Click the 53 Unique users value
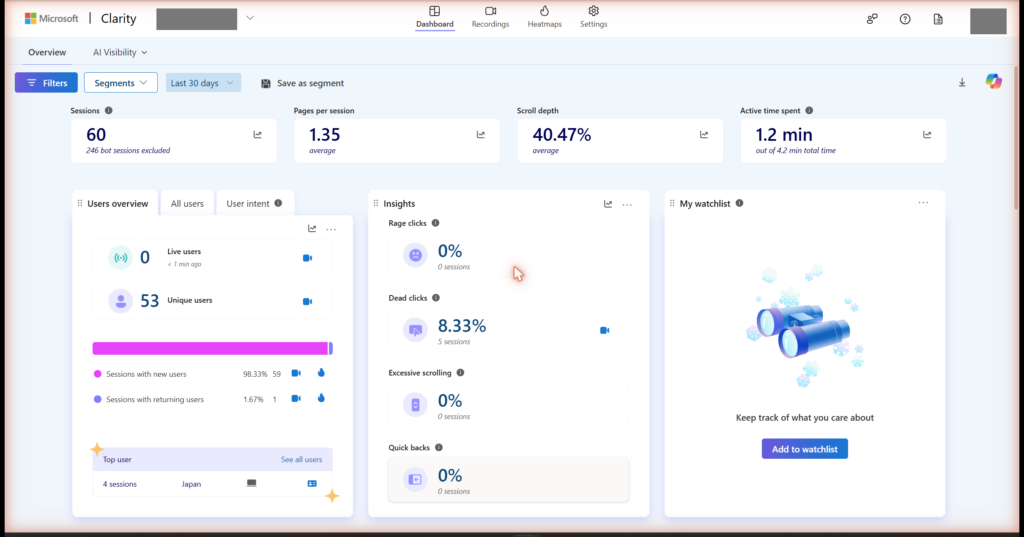The image size is (1024, 537). point(150,301)
